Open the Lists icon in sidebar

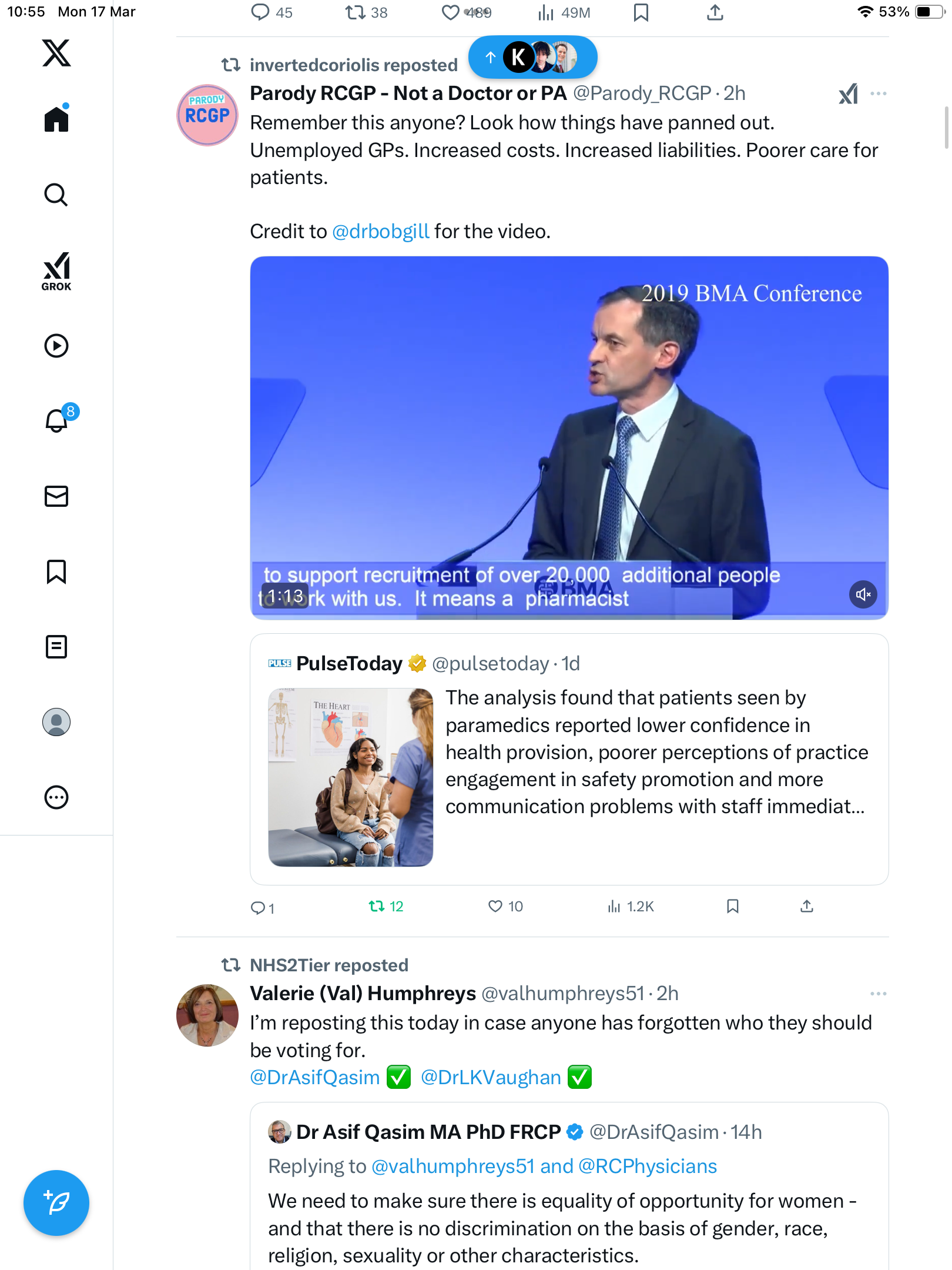[56, 647]
